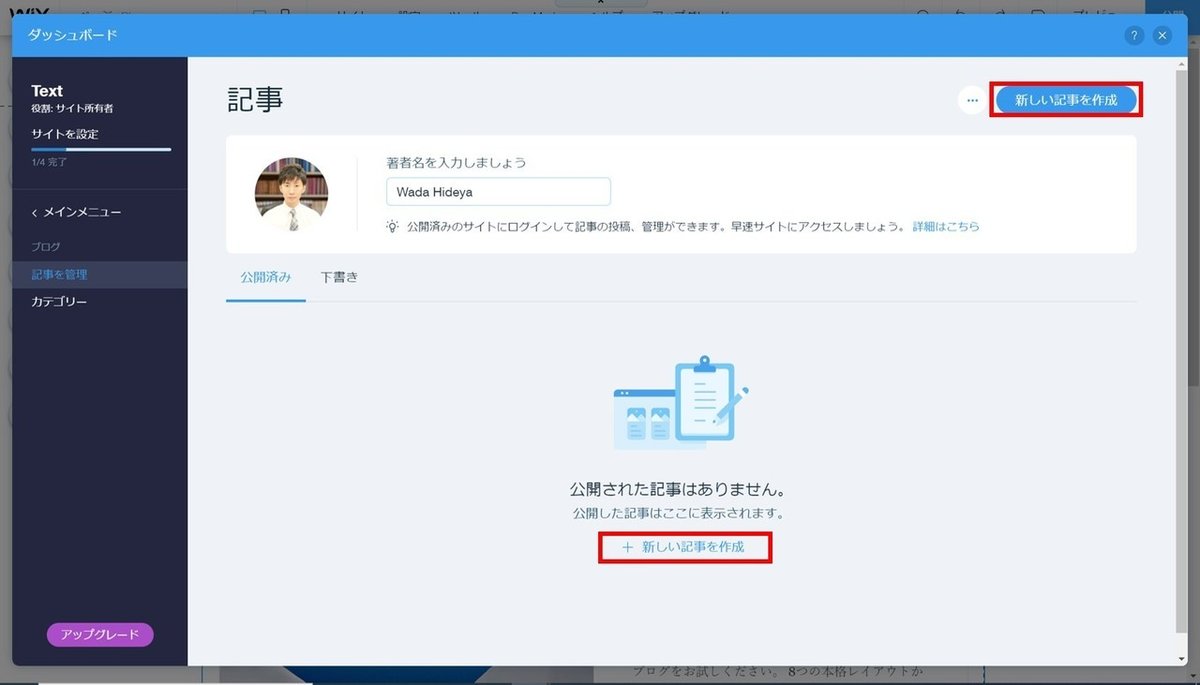Open the "..." more options icon beside the post button
Viewport: 1200px width, 685px height.
point(971,100)
